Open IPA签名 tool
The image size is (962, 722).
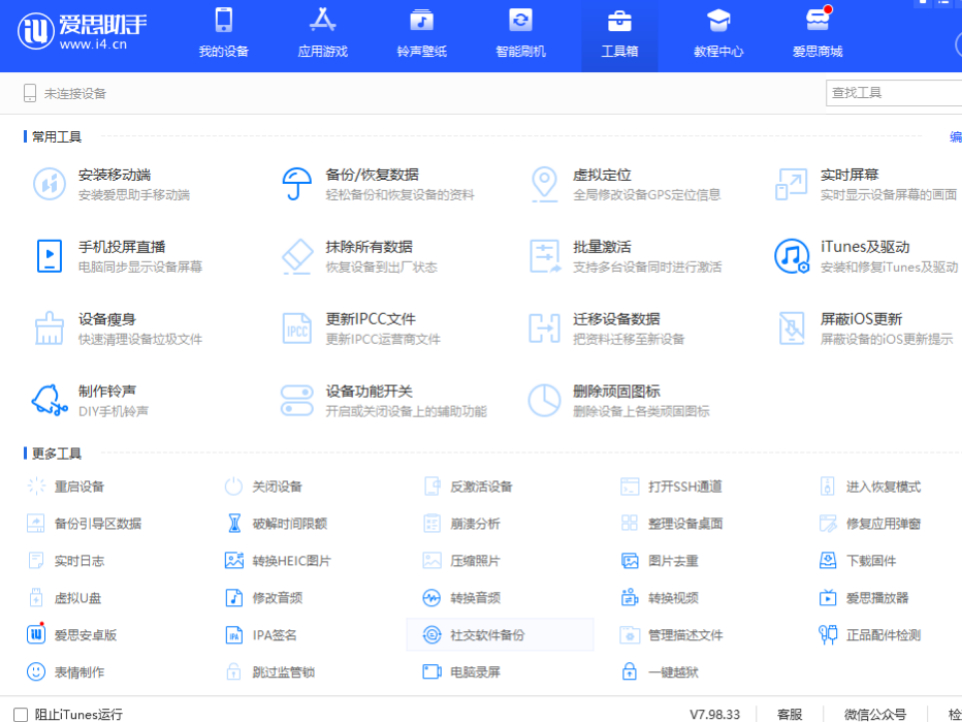click(x=261, y=635)
